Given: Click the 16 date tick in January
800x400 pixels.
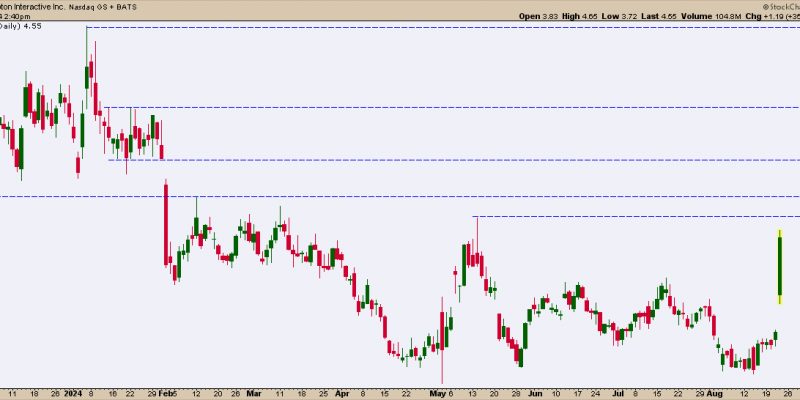Looking at the screenshot, I should [113, 394].
